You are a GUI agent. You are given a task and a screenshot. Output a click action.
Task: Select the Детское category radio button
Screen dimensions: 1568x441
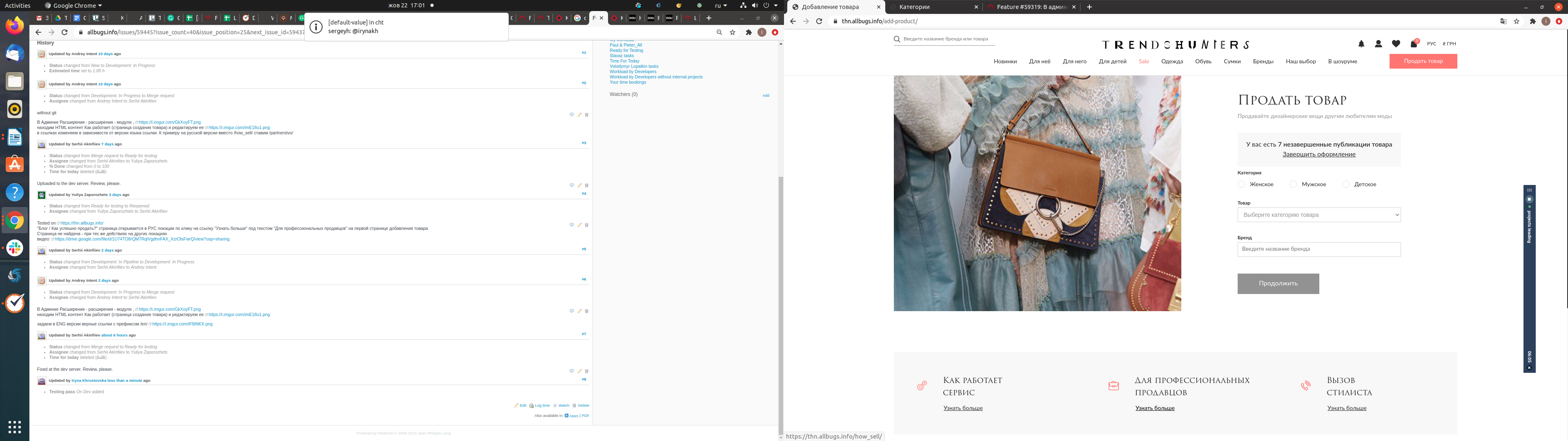click(x=1346, y=184)
